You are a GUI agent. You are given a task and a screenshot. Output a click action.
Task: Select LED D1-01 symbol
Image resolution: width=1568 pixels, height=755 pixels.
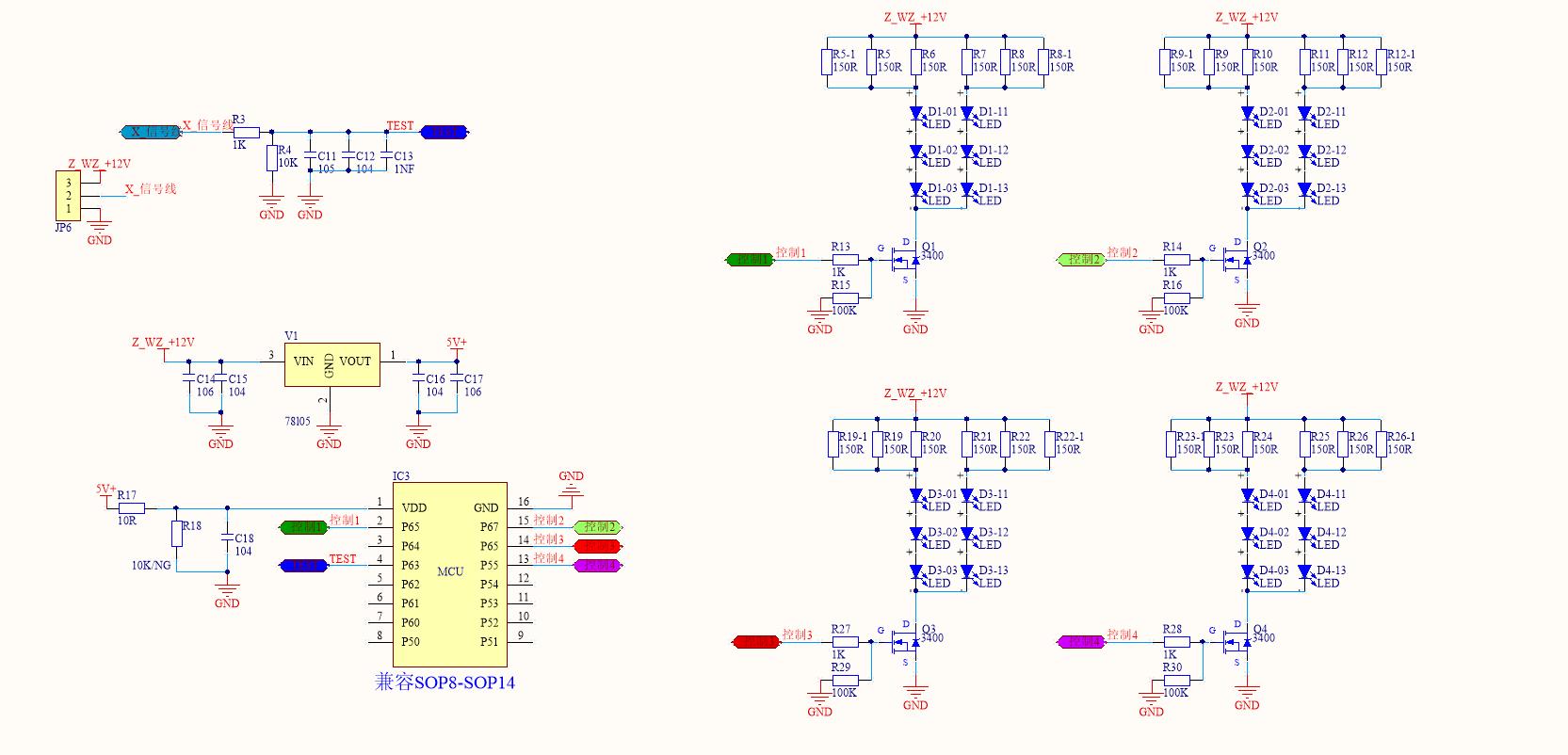pos(915,114)
